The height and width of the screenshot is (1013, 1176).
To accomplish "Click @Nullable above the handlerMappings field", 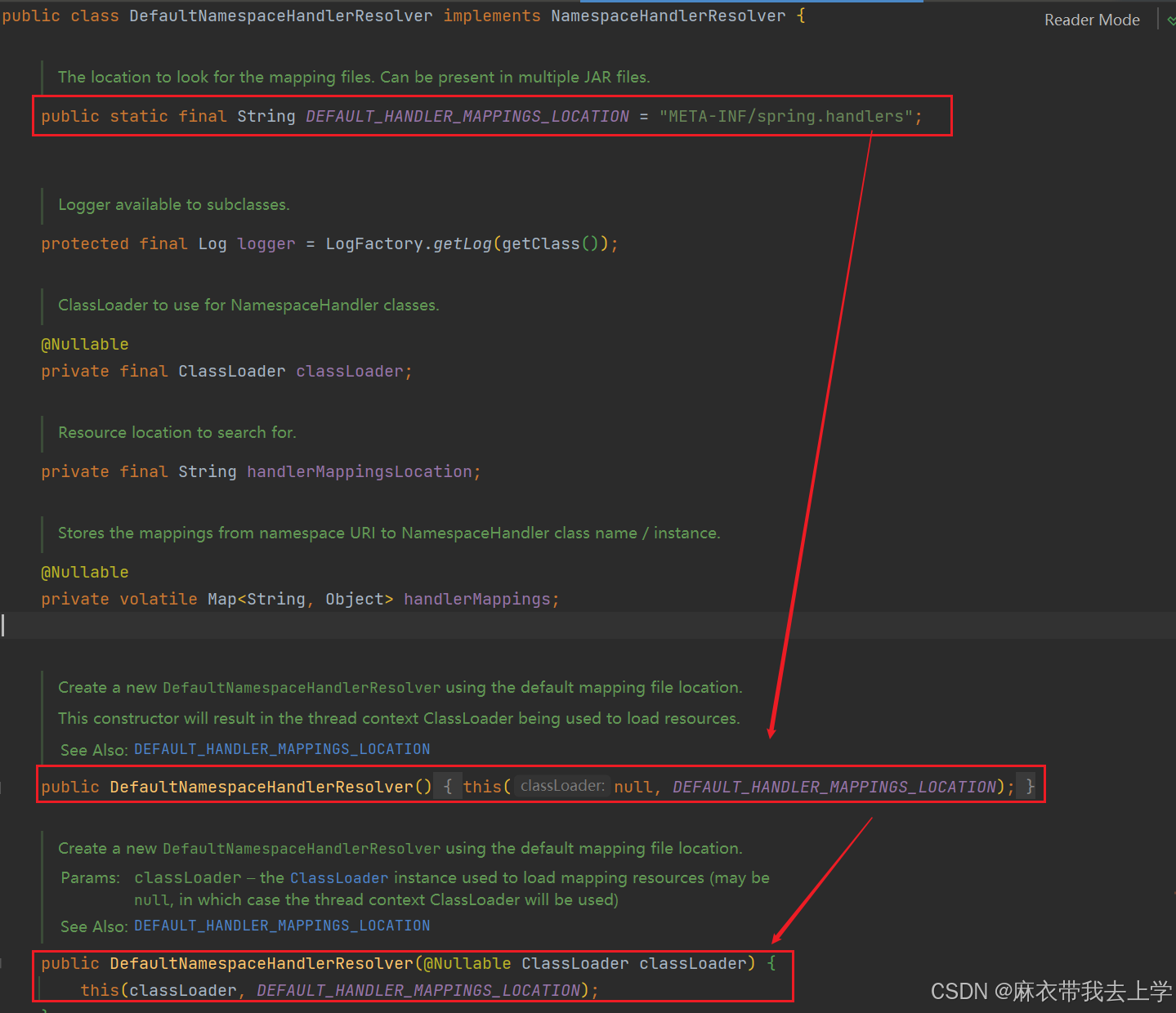I will click(x=85, y=572).
